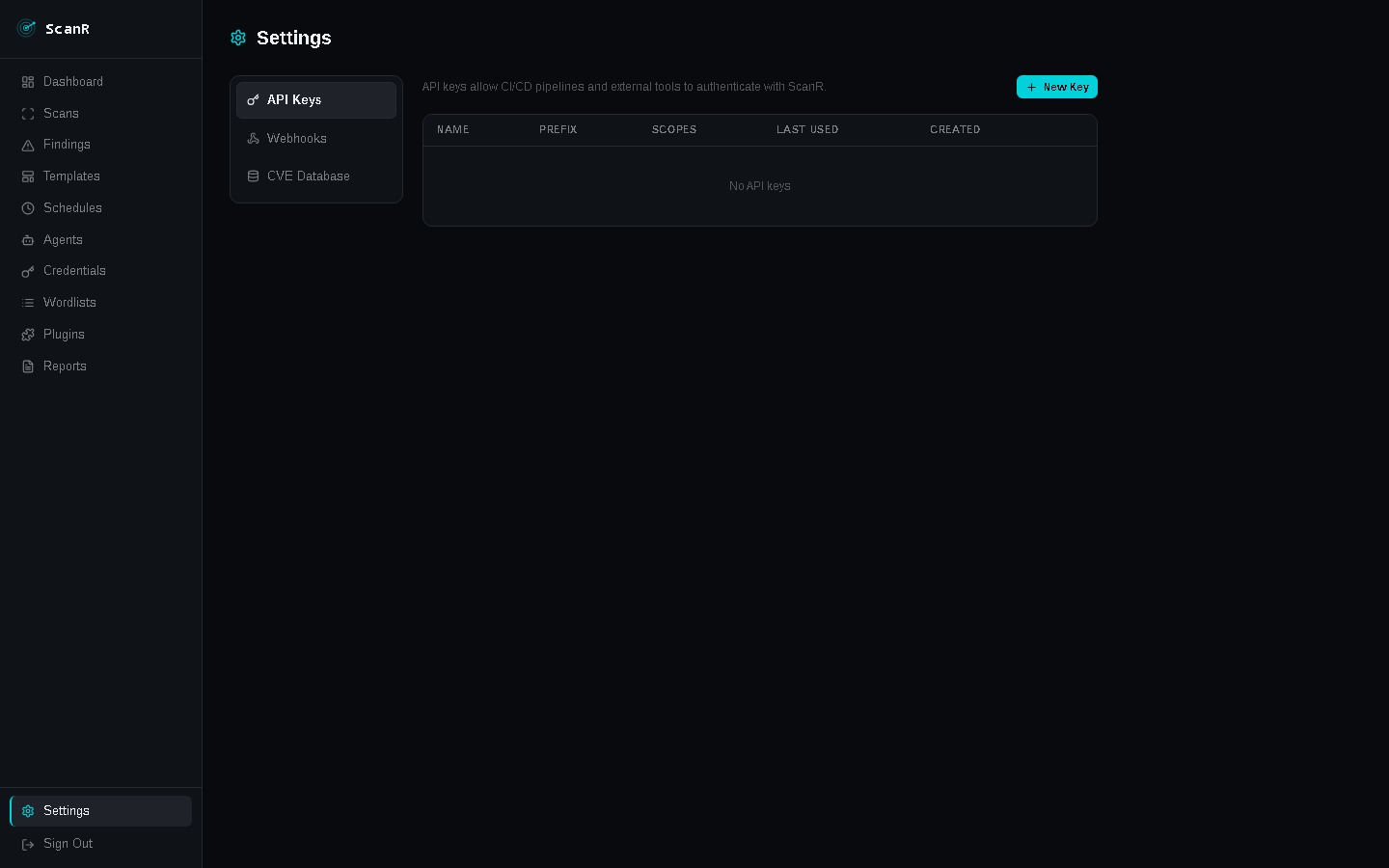
Task: Click the Scans frame icon
Action: point(28,114)
